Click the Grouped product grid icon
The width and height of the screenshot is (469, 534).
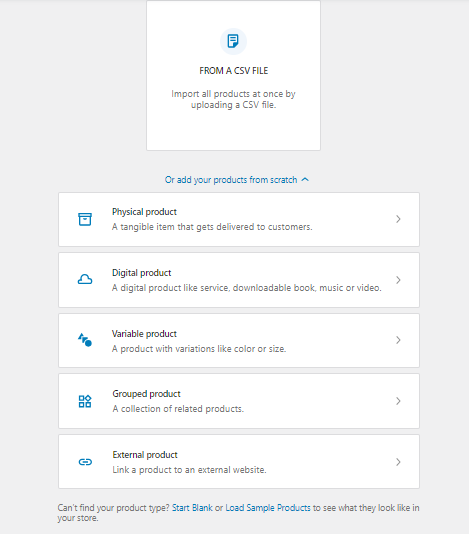pyautogui.click(x=85, y=401)
